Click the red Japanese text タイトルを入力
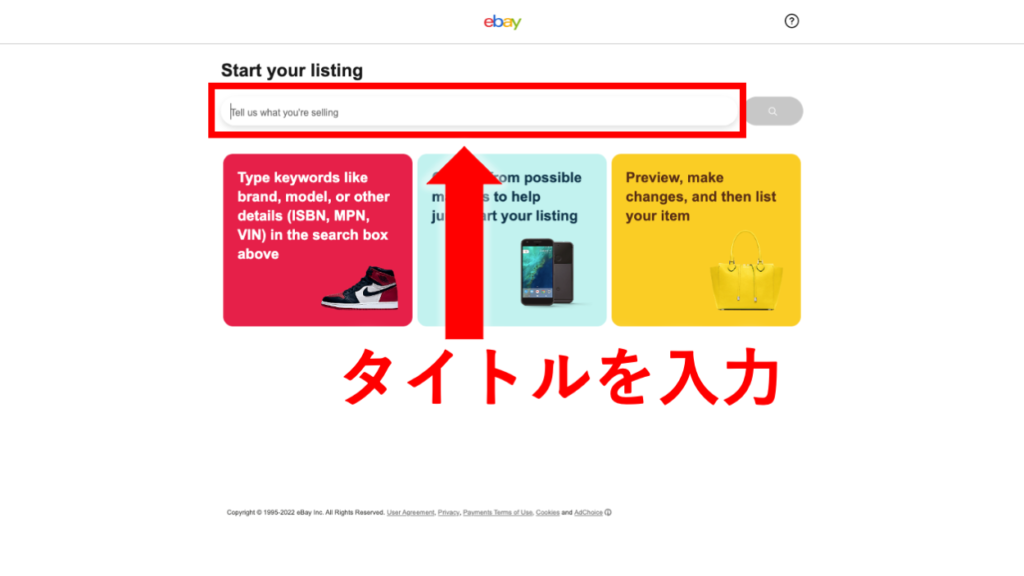This screenshot has width=1024, height=576. (561, 377)
